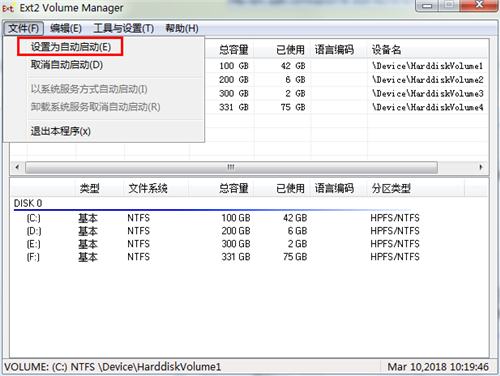Click upper list 75 GB used cell
The width and height of the screenshot is (500, 376).
[x=293, y=107]
